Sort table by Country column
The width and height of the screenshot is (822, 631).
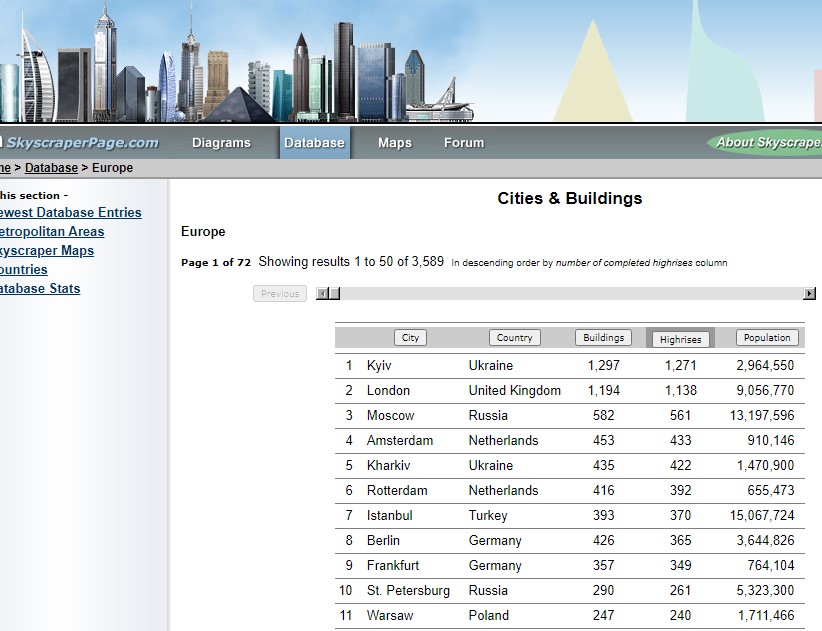[514, 338]
